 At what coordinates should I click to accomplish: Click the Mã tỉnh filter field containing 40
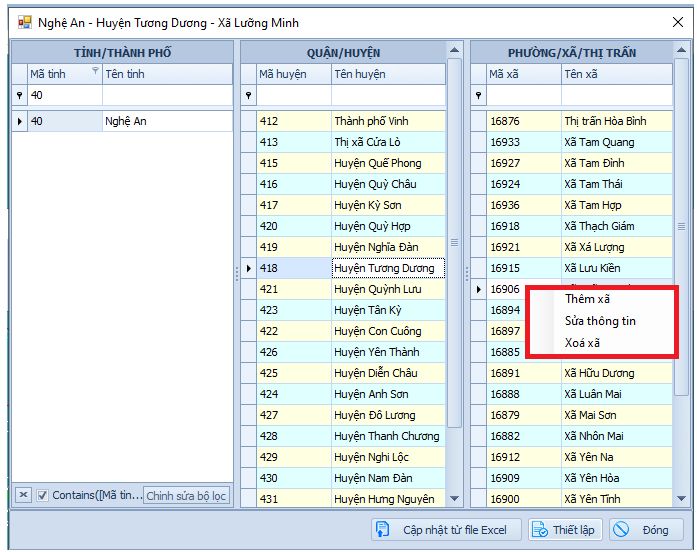[65, 95]
